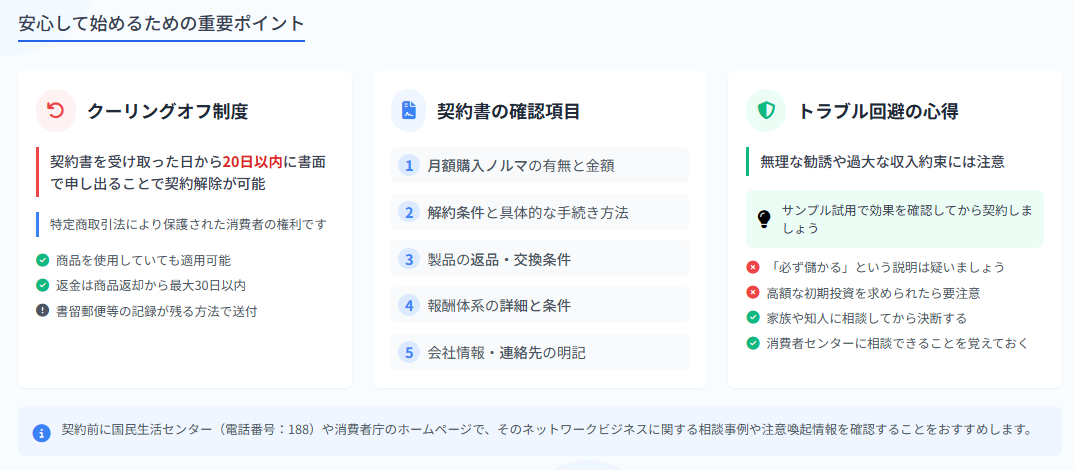Click the green shield icon

pyautogui.click(x=766, y=110)
